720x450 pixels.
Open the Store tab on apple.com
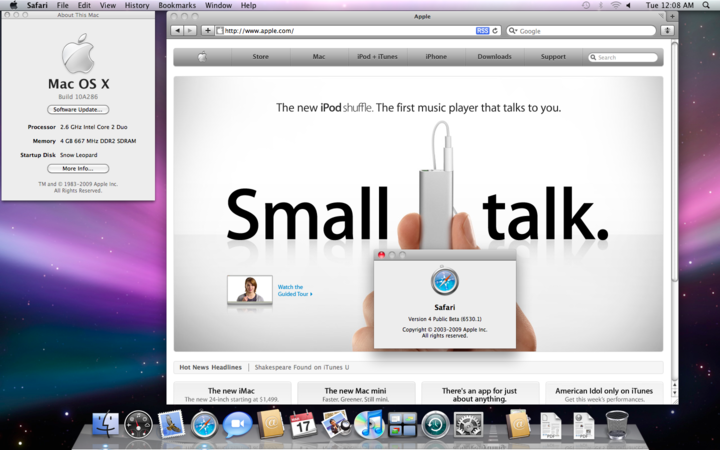pos(260,57)
